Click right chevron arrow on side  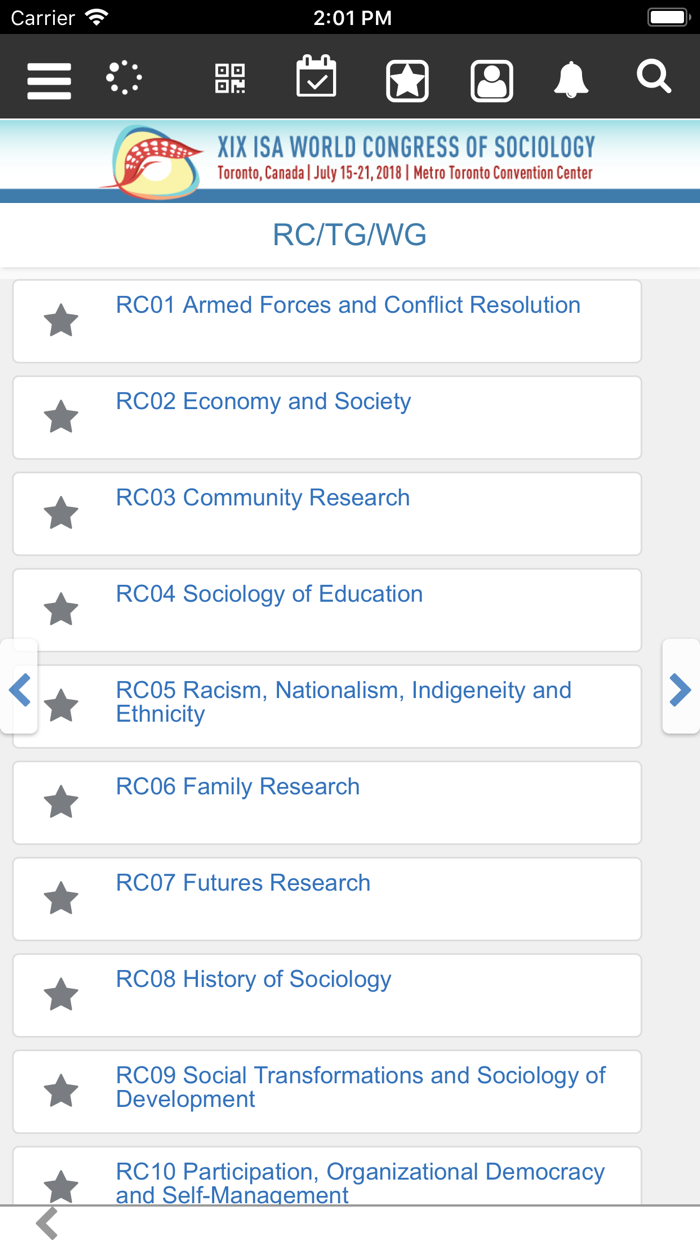[x=680, y=689]
